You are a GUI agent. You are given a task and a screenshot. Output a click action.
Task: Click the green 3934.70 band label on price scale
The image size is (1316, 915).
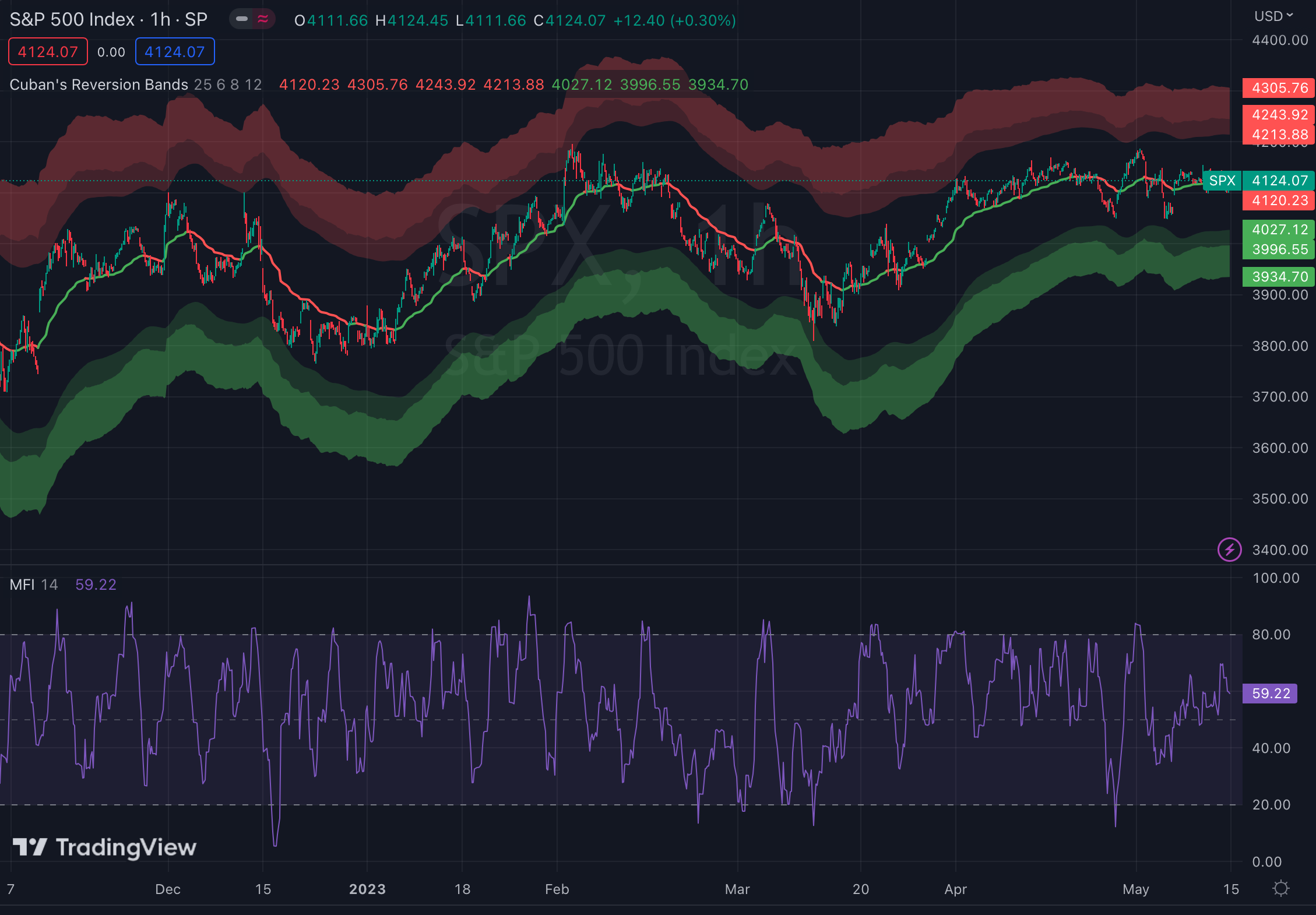pyautogui.click(x=1278, y=277)
